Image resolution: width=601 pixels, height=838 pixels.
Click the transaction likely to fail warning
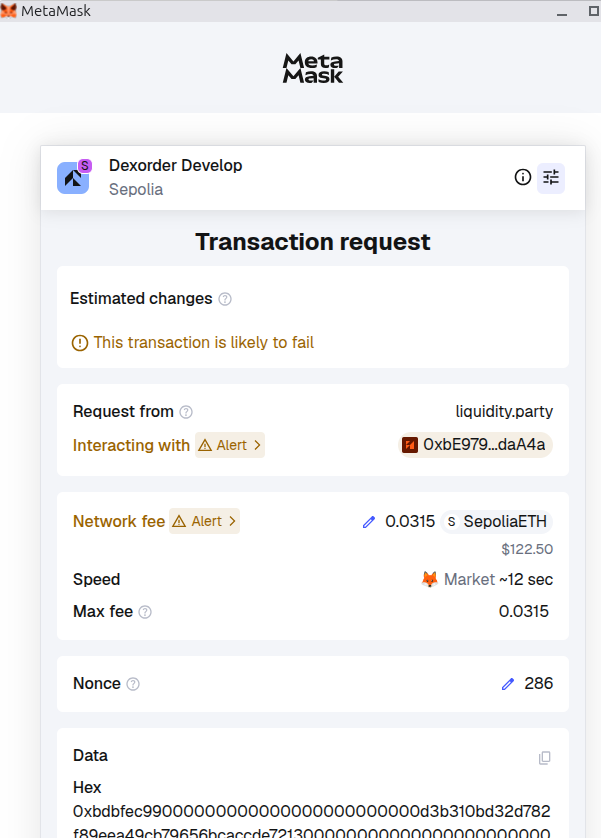(x=193, y=343)
